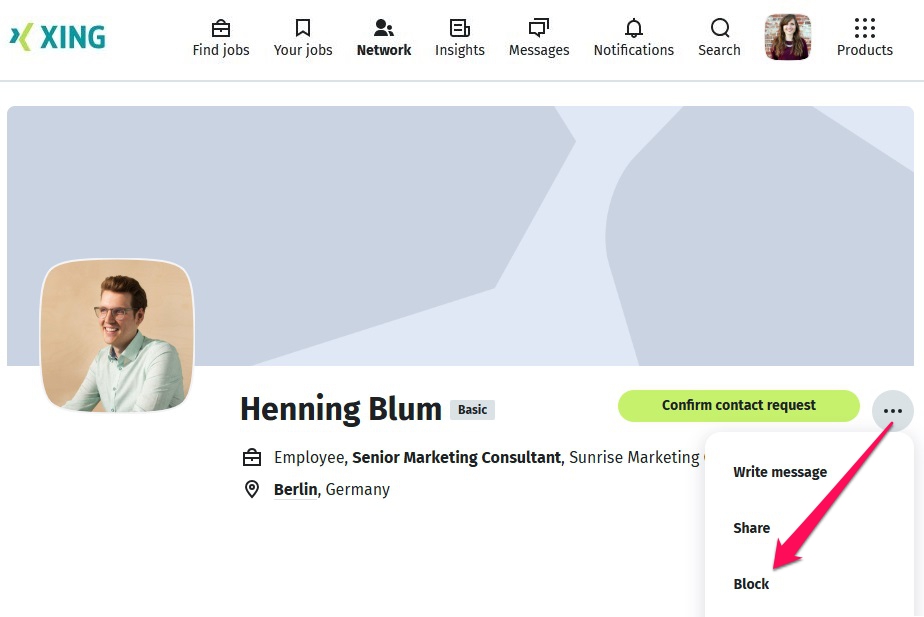Select Block in the dropdown menu

coord(752,584)
